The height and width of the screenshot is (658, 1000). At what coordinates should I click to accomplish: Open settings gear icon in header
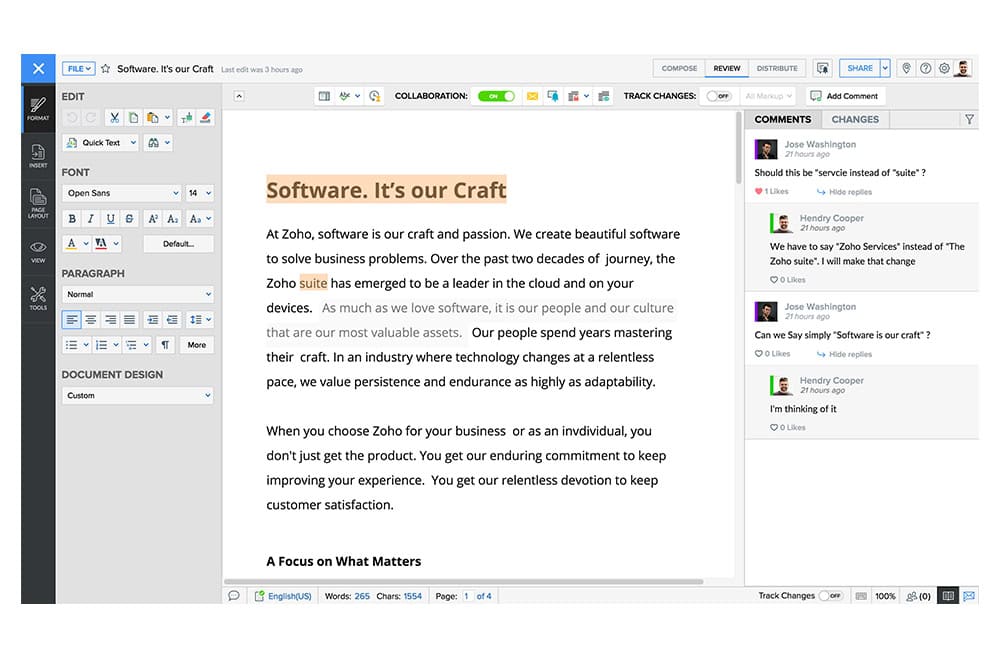(945, 68)
